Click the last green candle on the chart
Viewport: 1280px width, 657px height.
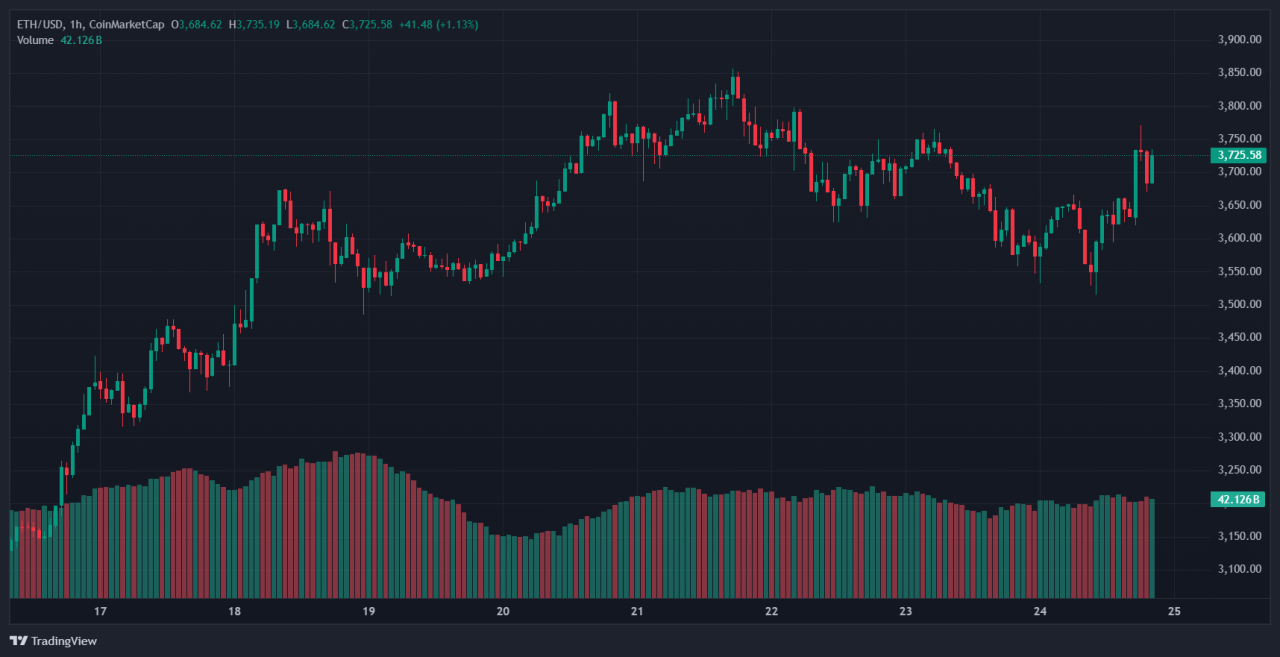[1152, 168]
